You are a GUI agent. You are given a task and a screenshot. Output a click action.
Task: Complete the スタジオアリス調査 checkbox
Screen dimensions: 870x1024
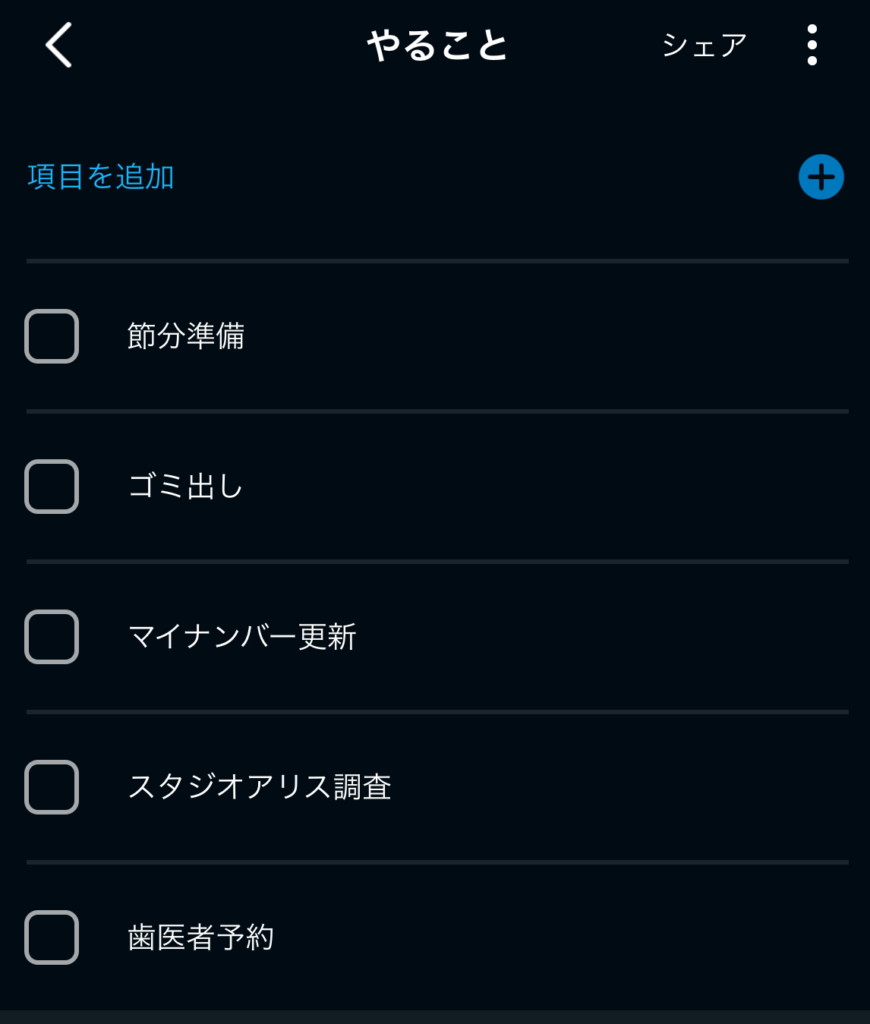tap(52, 787)
